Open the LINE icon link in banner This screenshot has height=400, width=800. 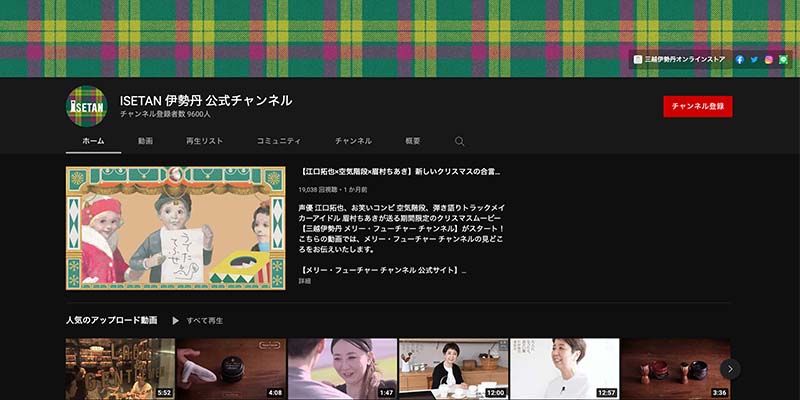click(783, 60)
